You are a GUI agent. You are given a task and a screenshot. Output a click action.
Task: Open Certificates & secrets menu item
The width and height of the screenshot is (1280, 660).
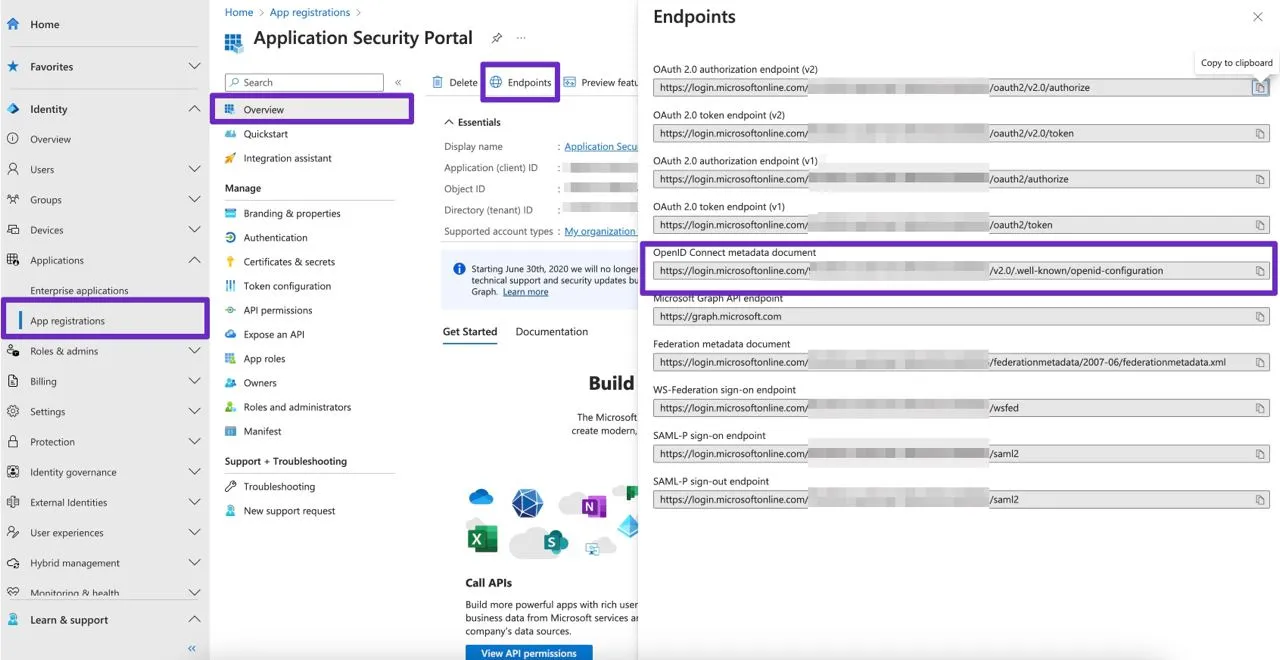tap(289, 262)
